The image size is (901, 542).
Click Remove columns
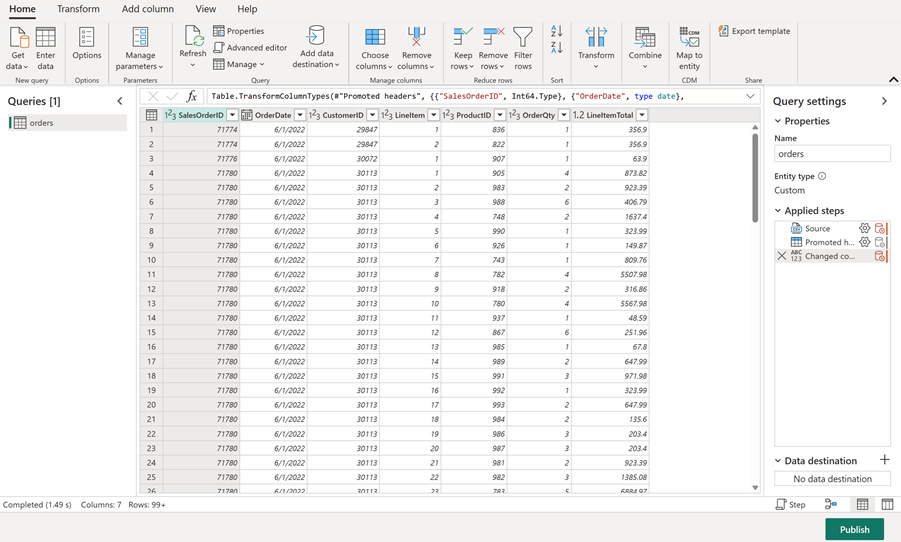pos(417,49)
